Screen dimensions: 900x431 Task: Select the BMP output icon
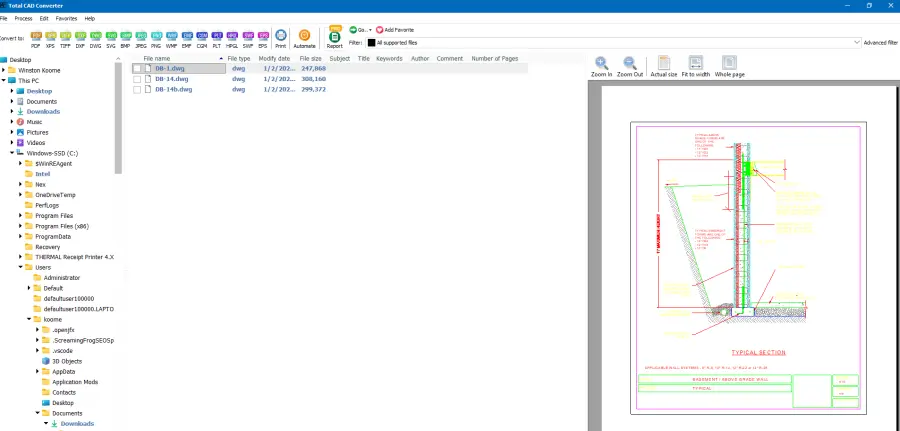pos(126,38)
